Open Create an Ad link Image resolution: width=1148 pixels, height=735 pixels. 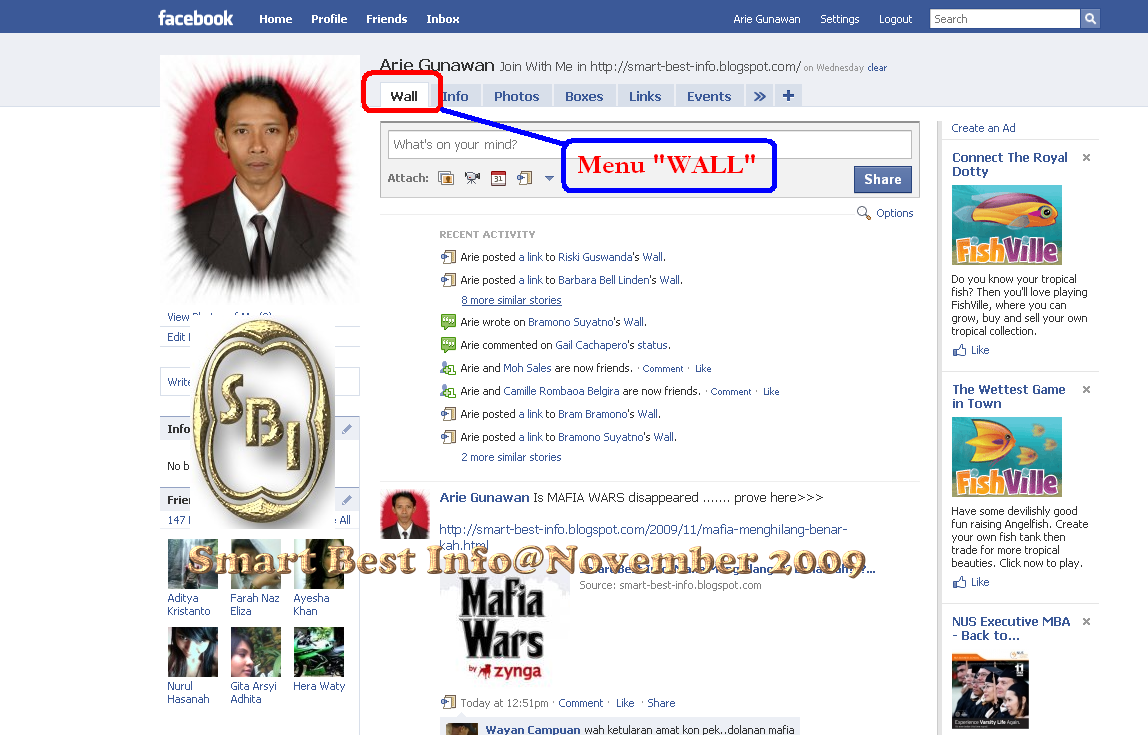[983, 128]
